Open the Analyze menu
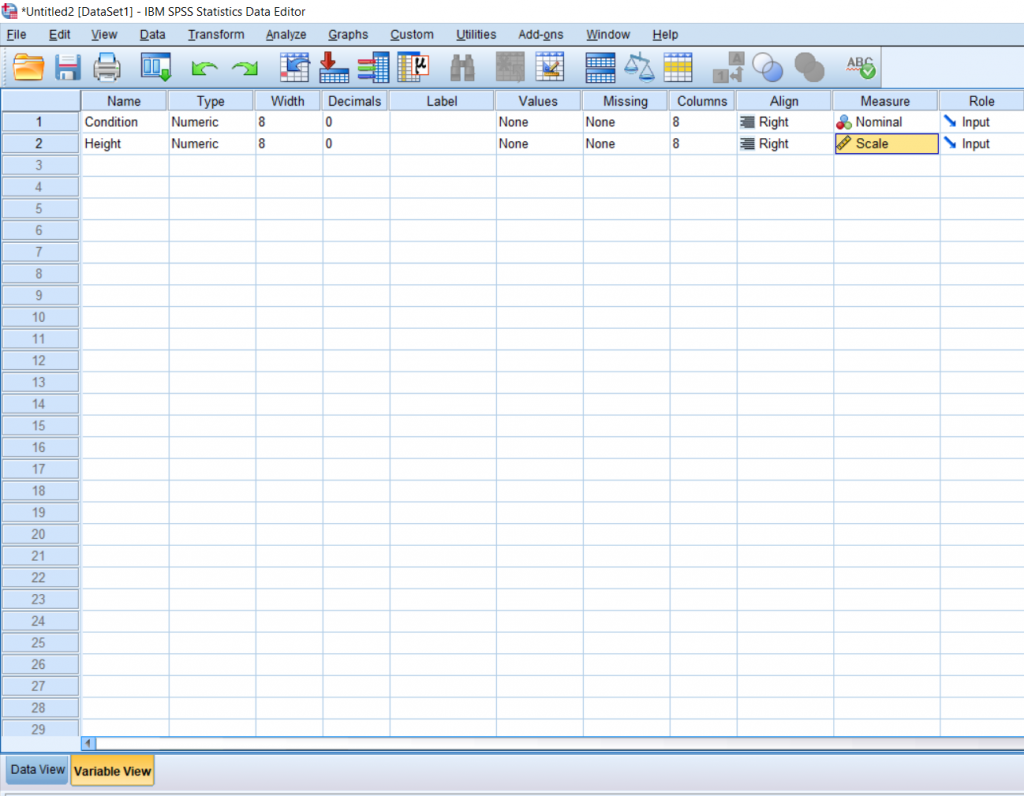This screenshot has height=796, width=1024. [286, 34]
